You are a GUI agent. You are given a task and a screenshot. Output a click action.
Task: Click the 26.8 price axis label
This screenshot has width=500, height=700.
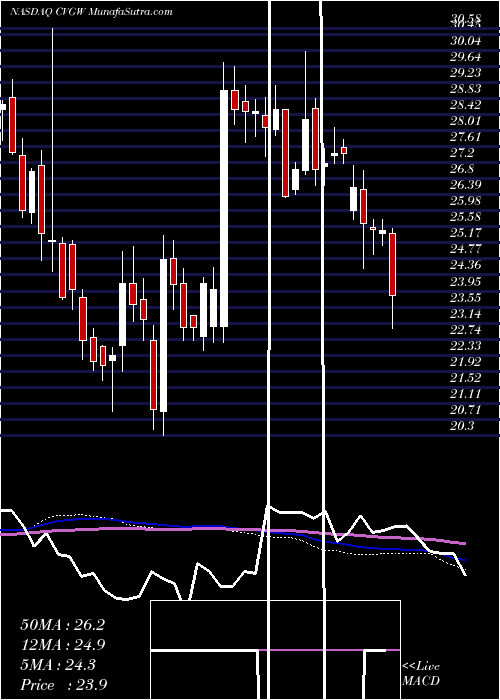pyautogui.click(x=463, y=169)
